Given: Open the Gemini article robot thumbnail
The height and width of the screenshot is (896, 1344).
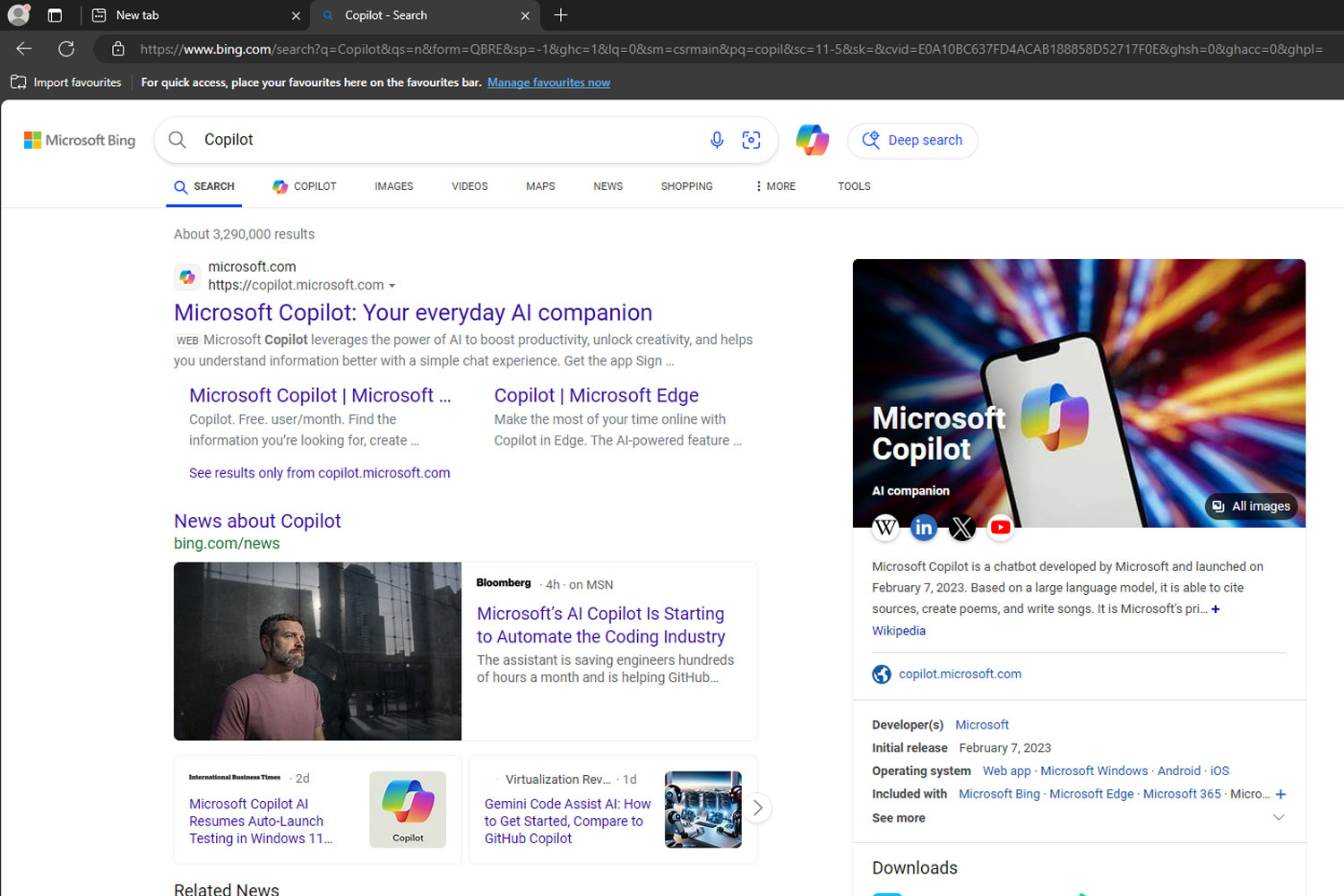Looking at the screenshot, I should click(x=703, y=809).
